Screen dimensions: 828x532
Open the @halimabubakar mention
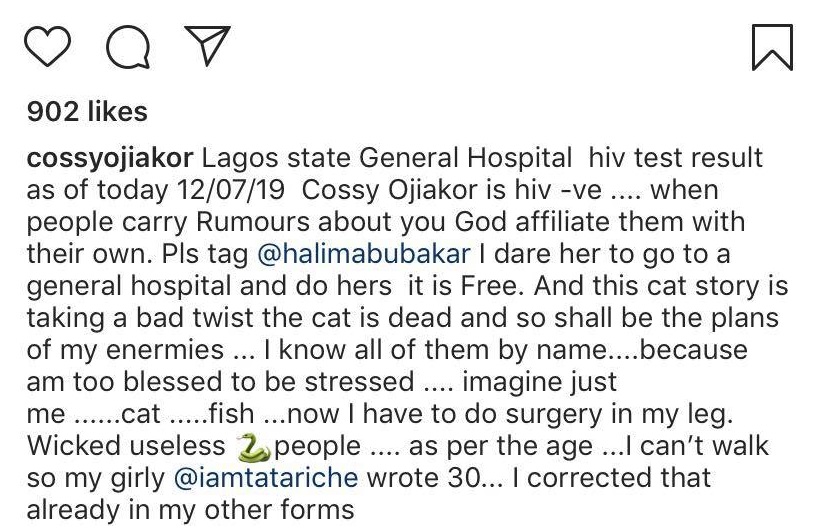364,254
